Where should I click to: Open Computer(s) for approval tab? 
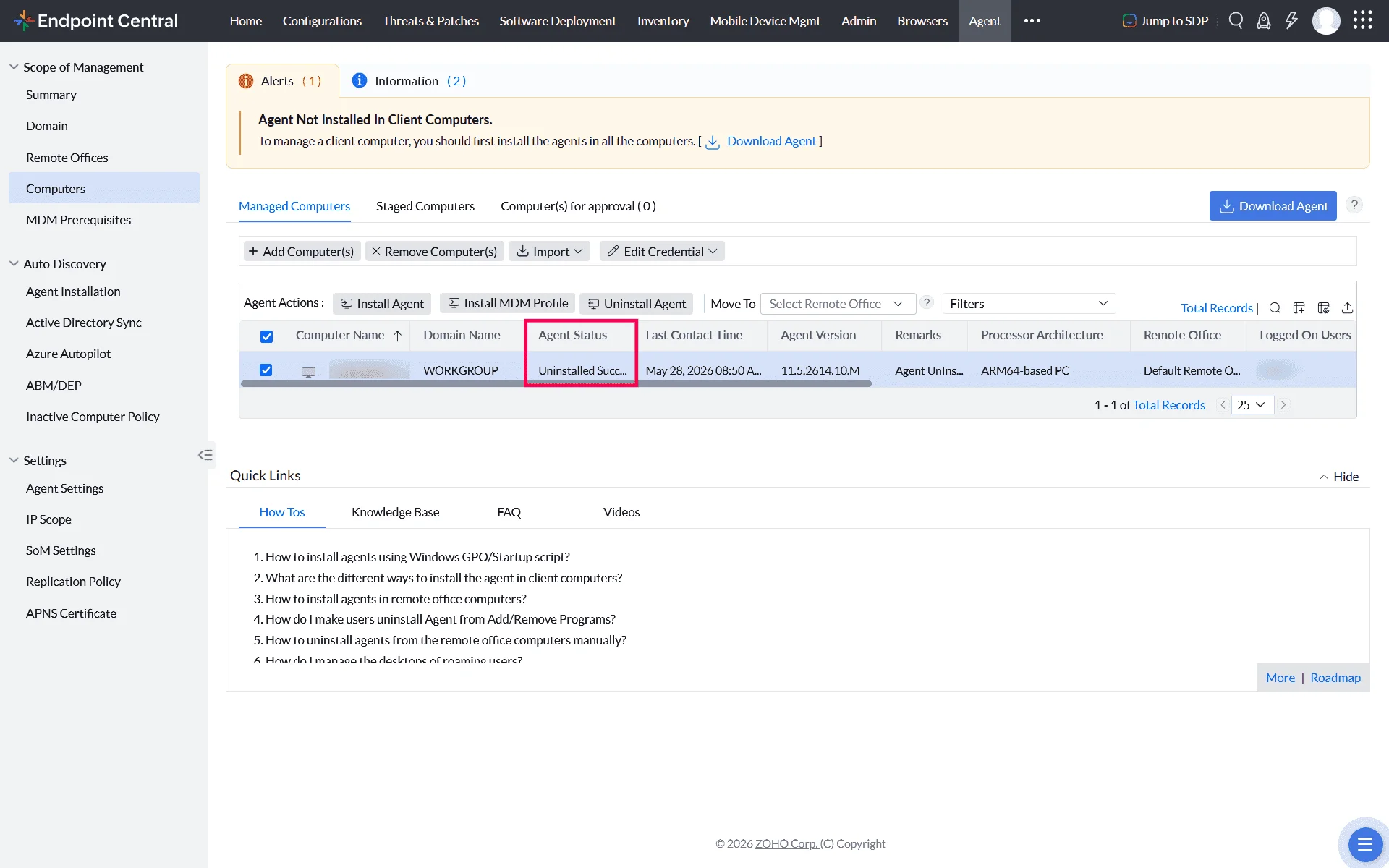pyautogui.click(x=578, y=206)
